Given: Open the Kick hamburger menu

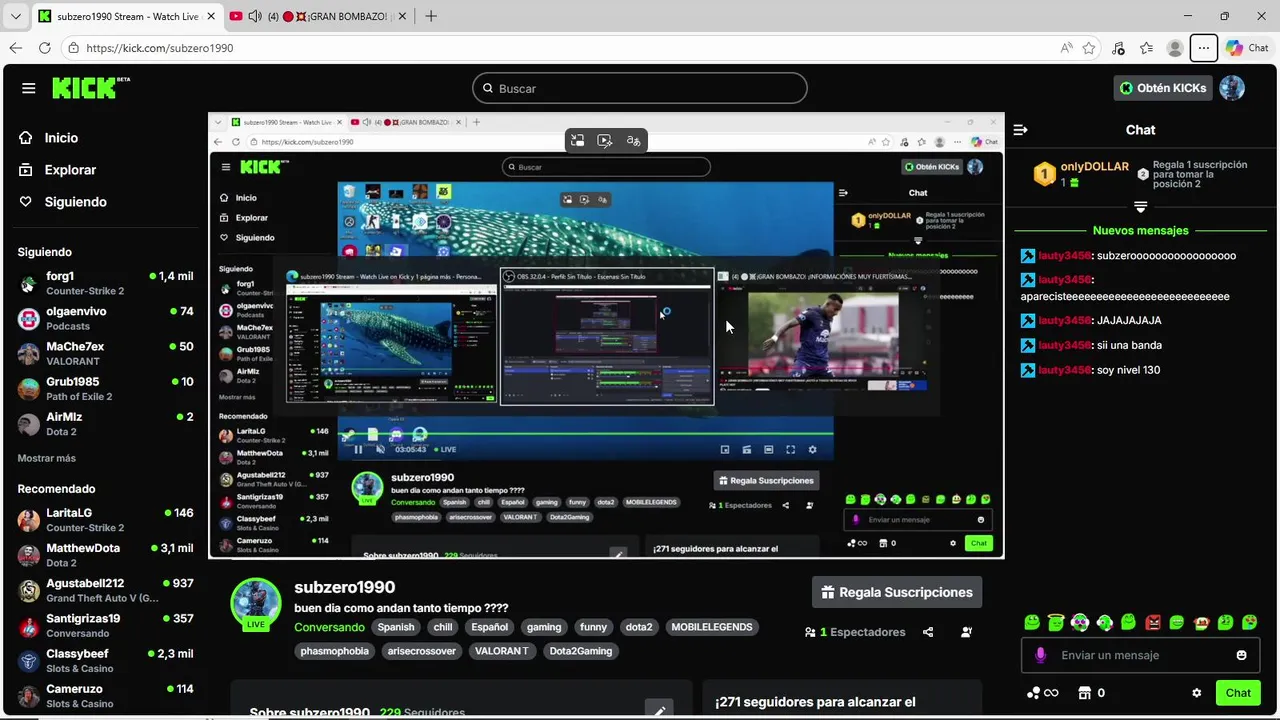Looking at the screenshot, I should point(29,88).
